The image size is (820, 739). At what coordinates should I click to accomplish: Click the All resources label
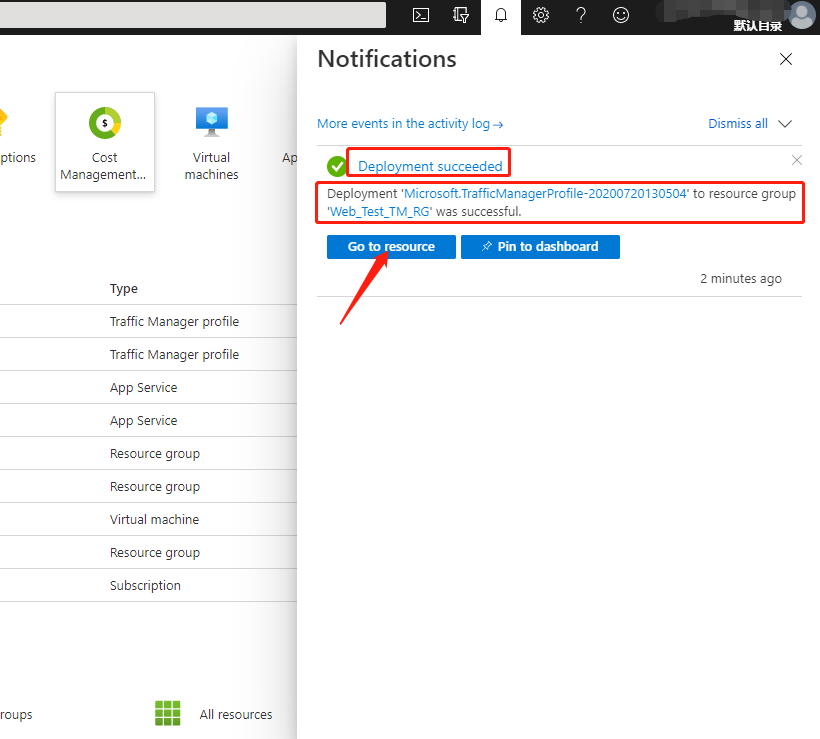click(x=236, y=714)
